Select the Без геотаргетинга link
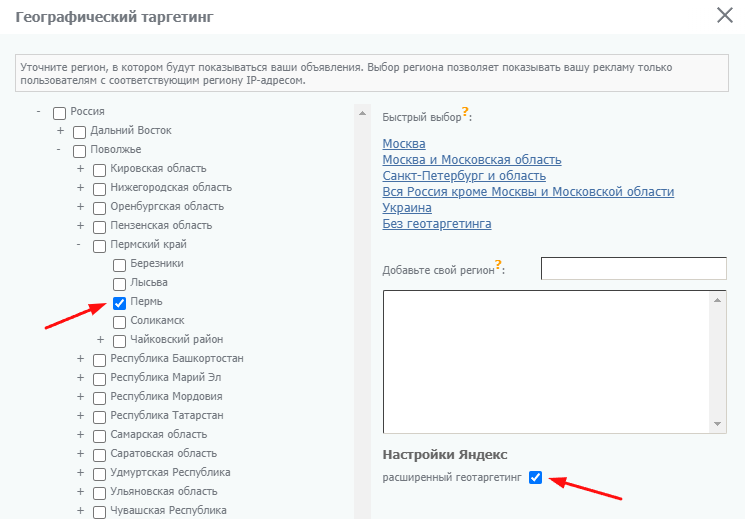This screenshot has height=519, width=745. [436, 224]
